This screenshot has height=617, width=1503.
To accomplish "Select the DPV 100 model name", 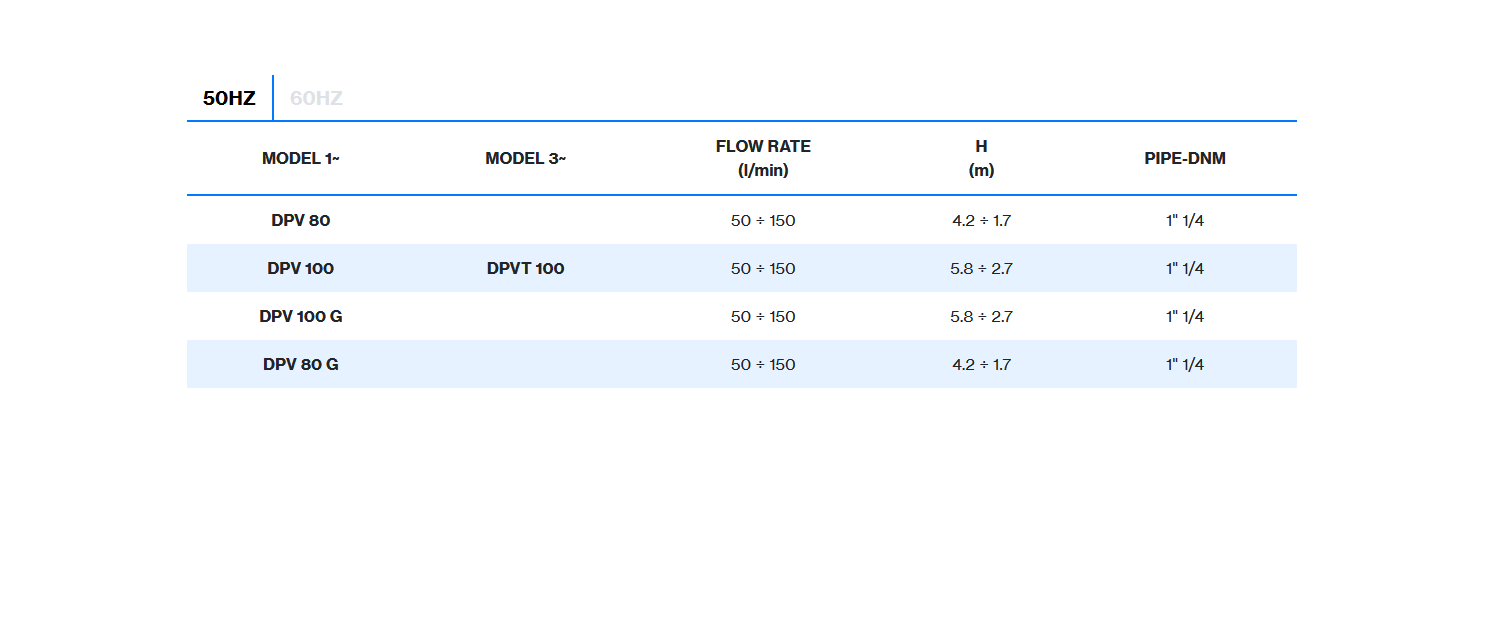I will 301,268.
